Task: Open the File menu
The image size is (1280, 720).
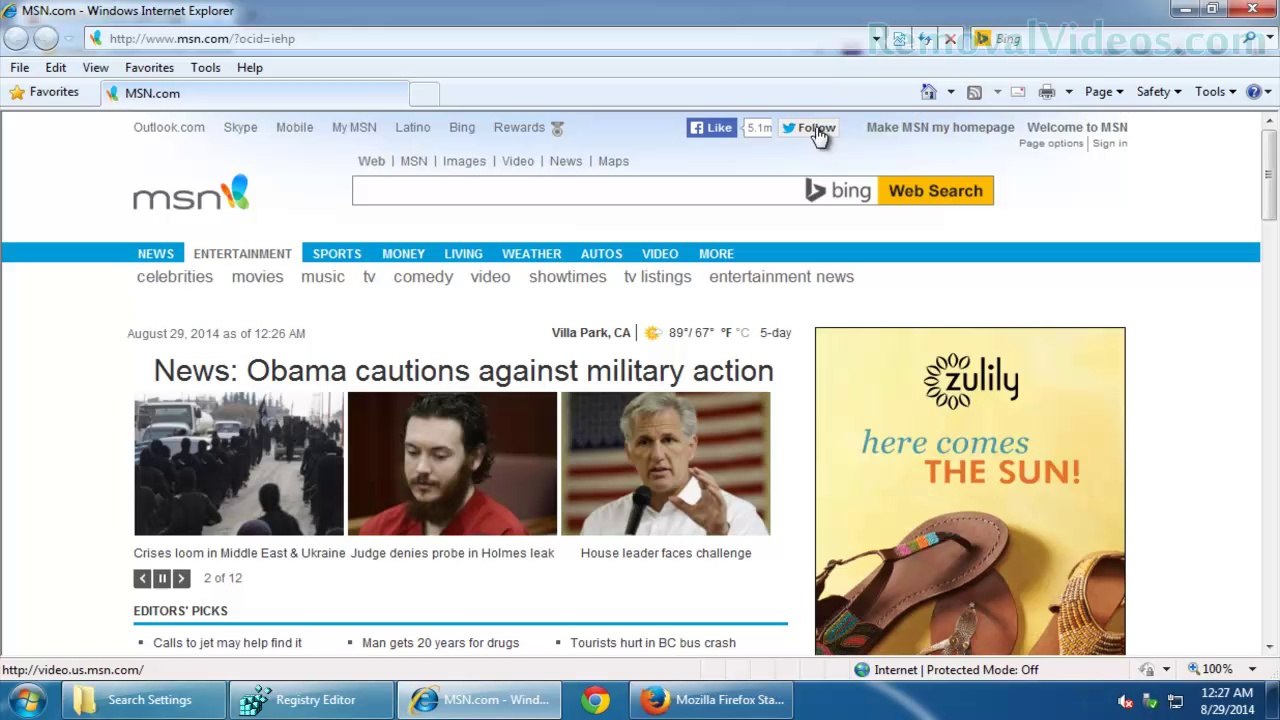Action: coord(19,67)
